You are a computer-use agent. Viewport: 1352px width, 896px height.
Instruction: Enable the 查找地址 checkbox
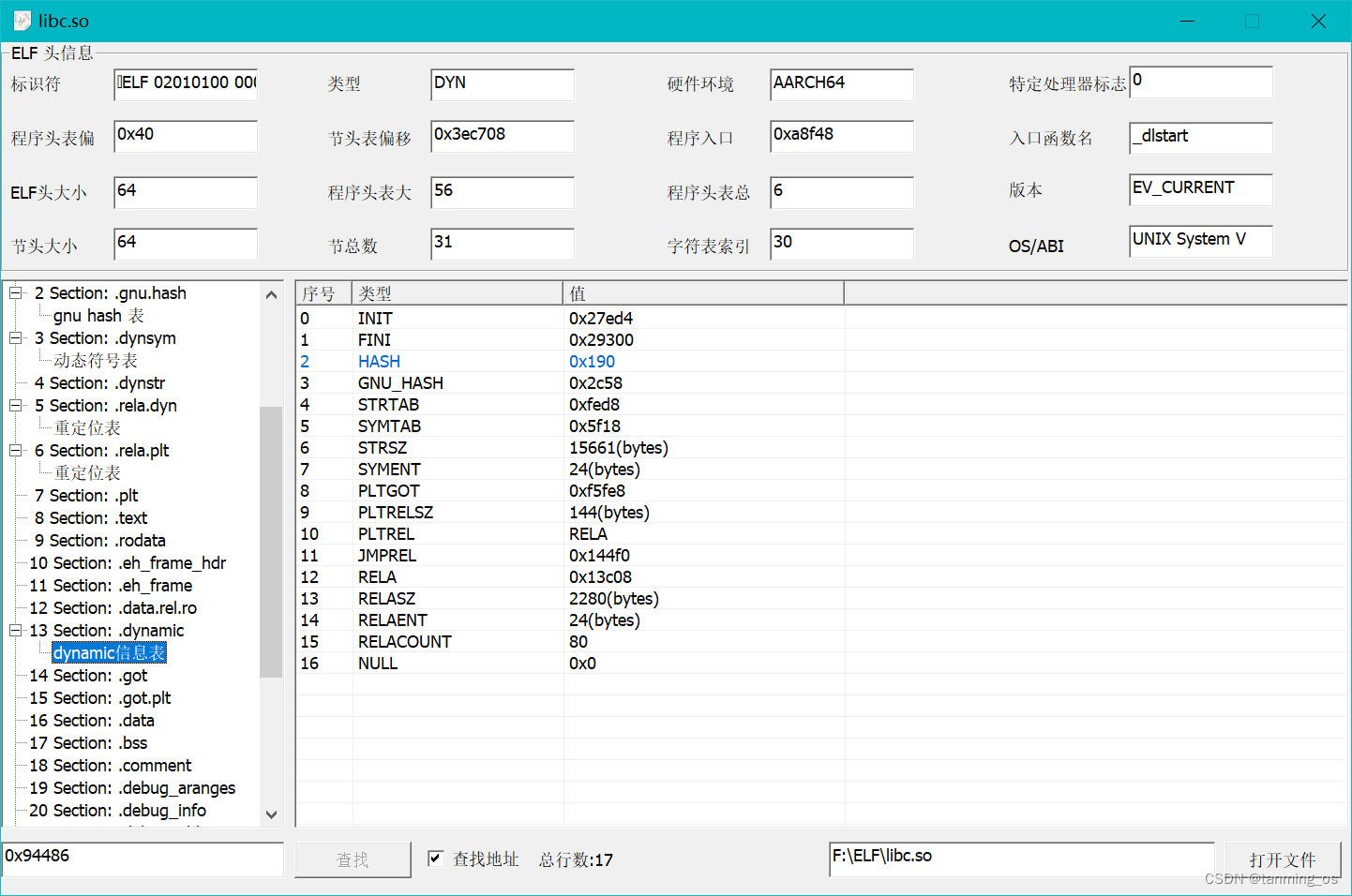[x=436, y=859]
